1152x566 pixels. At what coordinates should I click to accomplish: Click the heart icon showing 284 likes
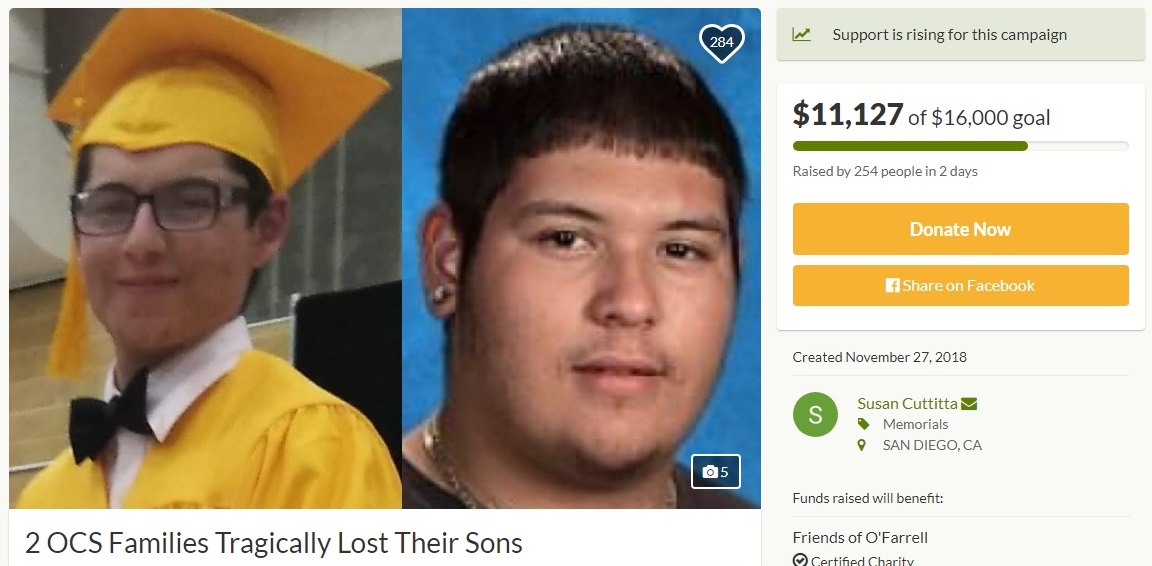pos(721,42)
